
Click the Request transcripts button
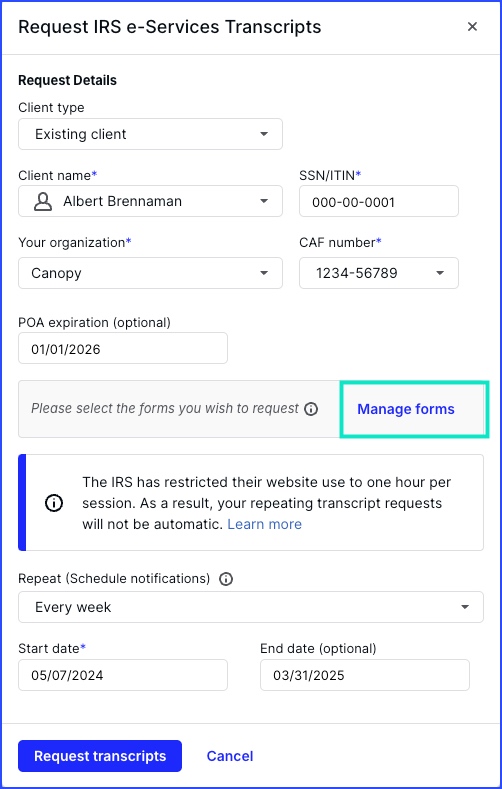(x=100, y=756)
